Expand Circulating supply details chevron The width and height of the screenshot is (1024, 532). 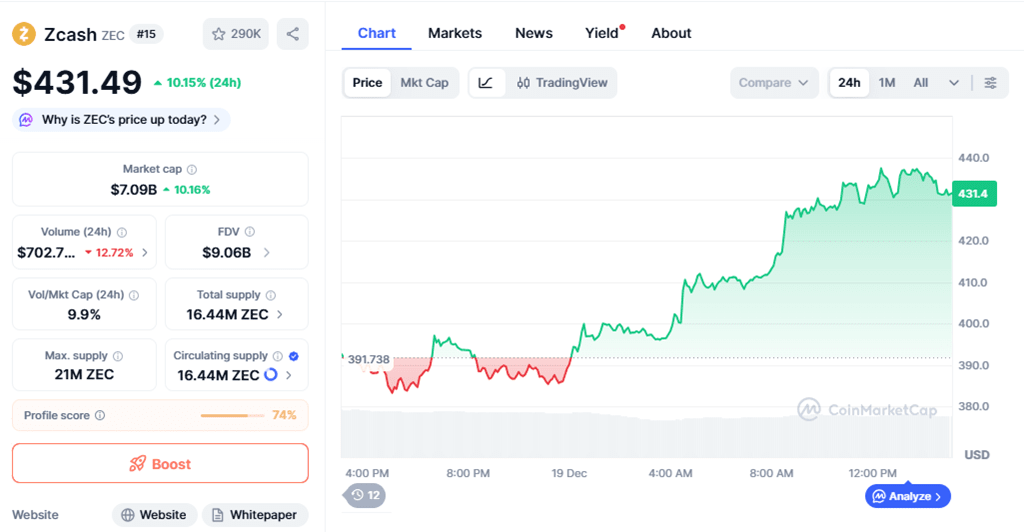[289, 375]
